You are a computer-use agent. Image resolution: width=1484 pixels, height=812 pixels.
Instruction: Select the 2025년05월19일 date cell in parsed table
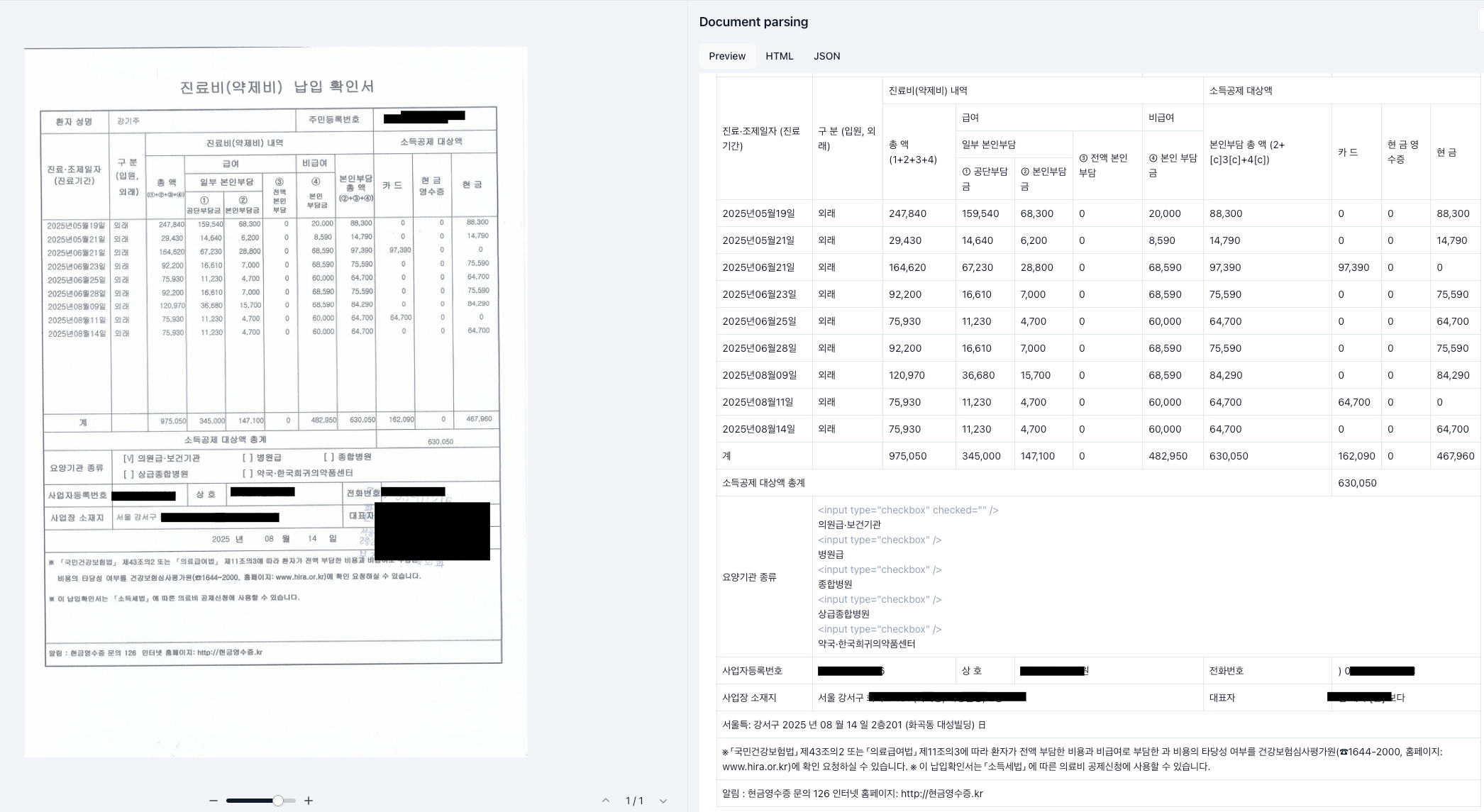[758, 213]
